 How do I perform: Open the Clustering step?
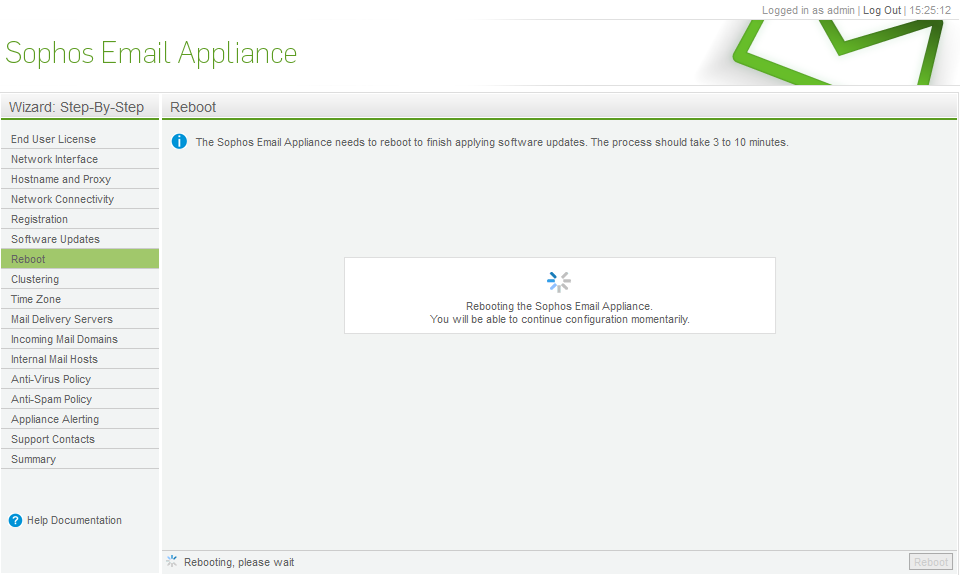(80, 279)
